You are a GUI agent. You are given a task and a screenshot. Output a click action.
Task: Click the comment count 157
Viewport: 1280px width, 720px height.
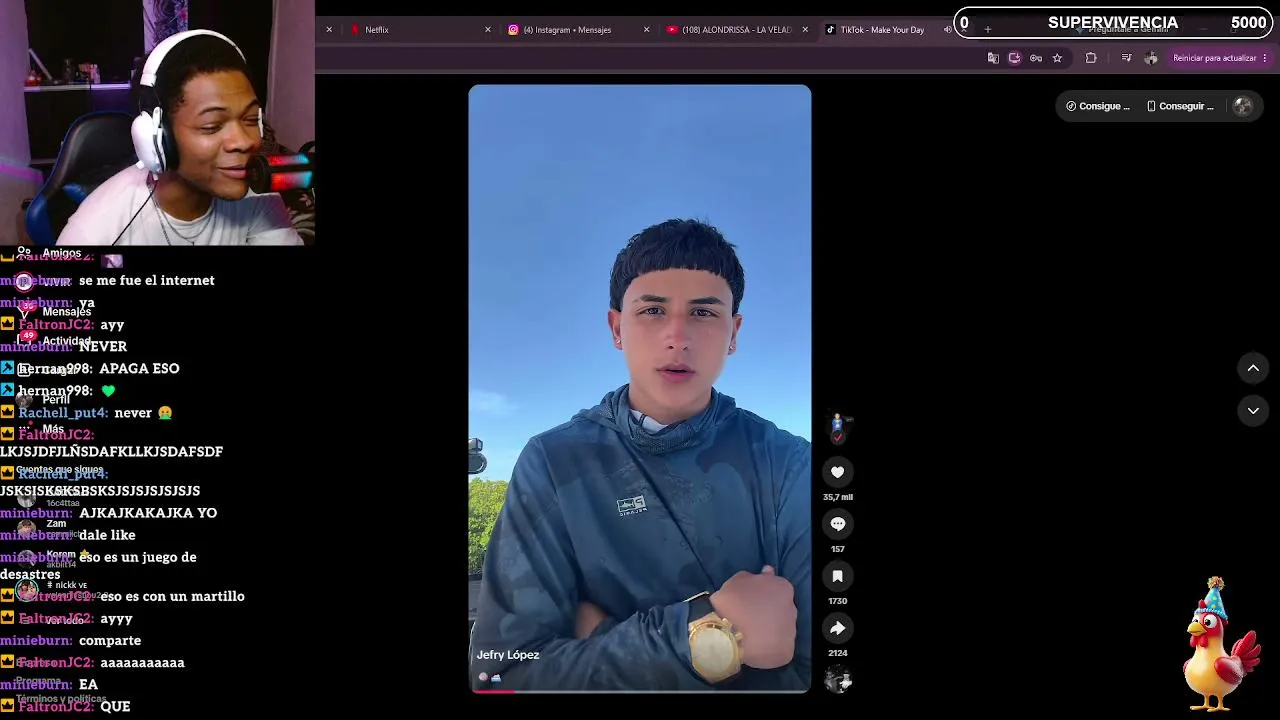[838, 549]
